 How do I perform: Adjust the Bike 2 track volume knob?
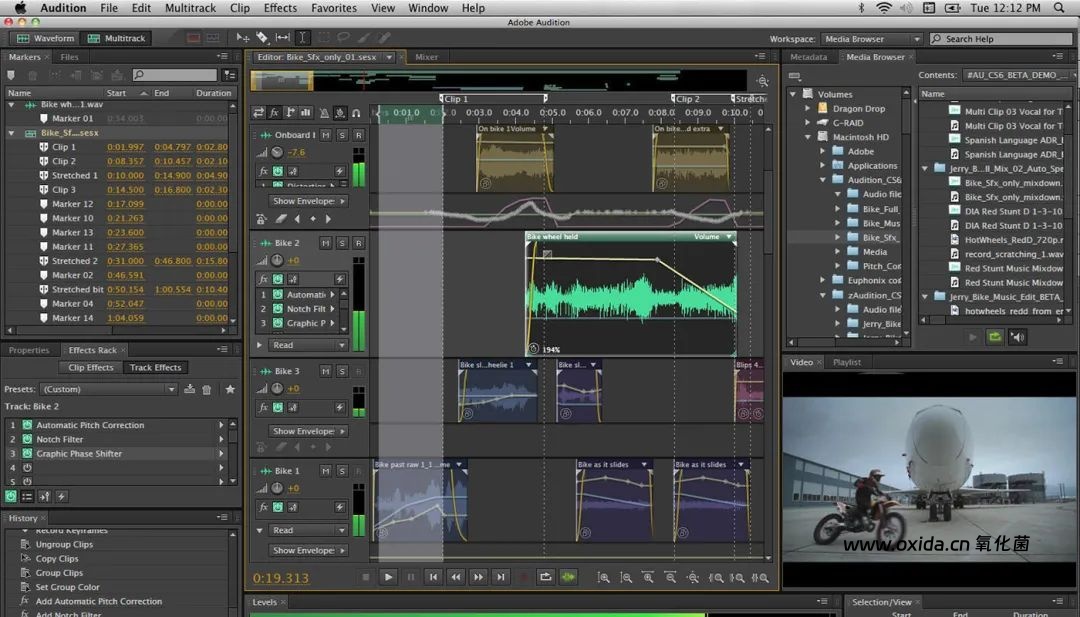(277, 260)
